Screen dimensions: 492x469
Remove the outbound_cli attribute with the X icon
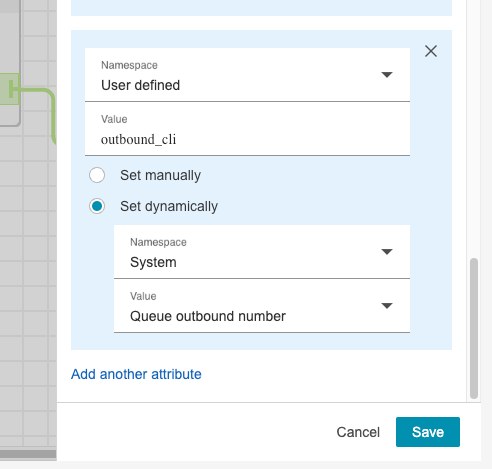click(x=431, y=51)
